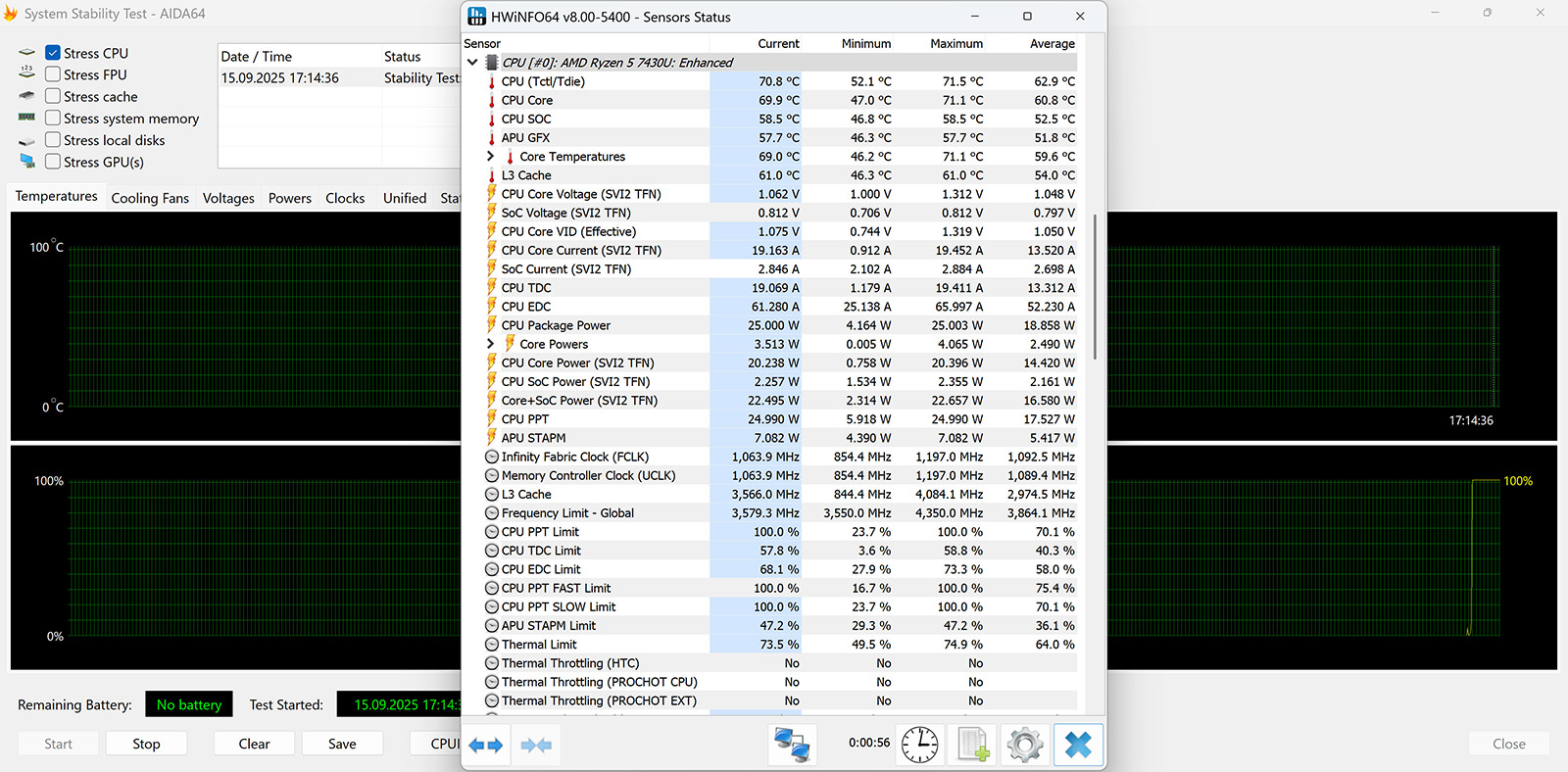
Task: Click the thermometer icon beside CPU (Tctl/Tdie)
Action: click(492, 82)
